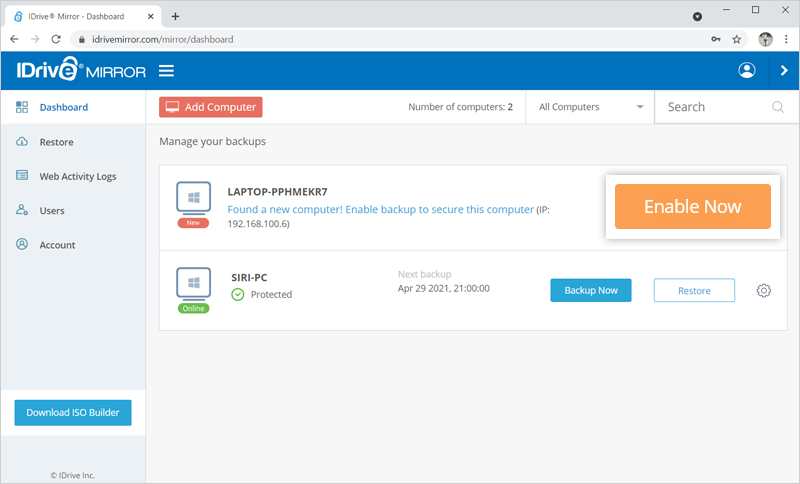Open the All Computers dropdown
The image size is (800, 484).
tap(590, 107)
